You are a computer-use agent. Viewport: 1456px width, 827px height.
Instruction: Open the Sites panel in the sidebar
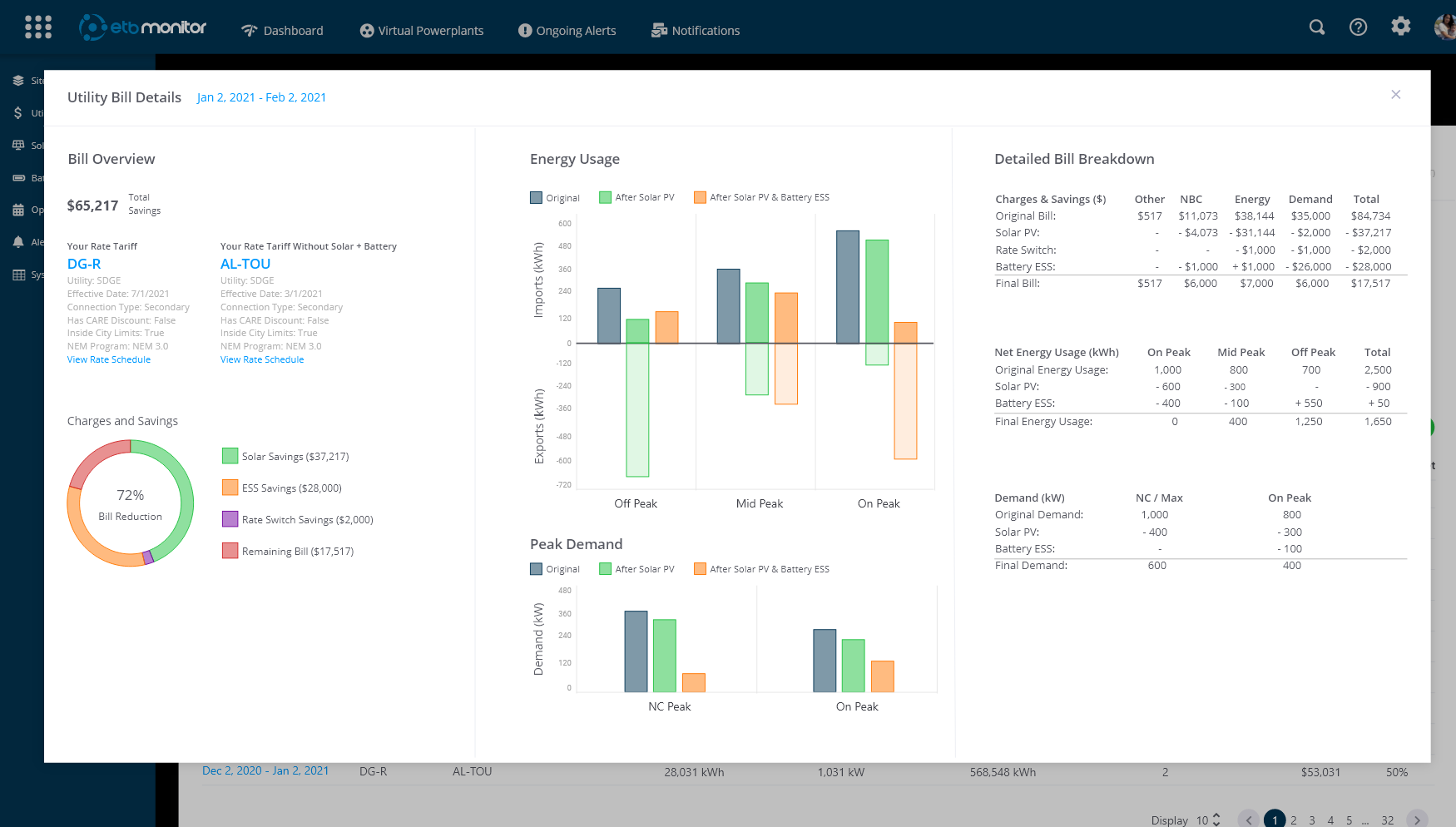pyautogui.click(x=18, y=80)
